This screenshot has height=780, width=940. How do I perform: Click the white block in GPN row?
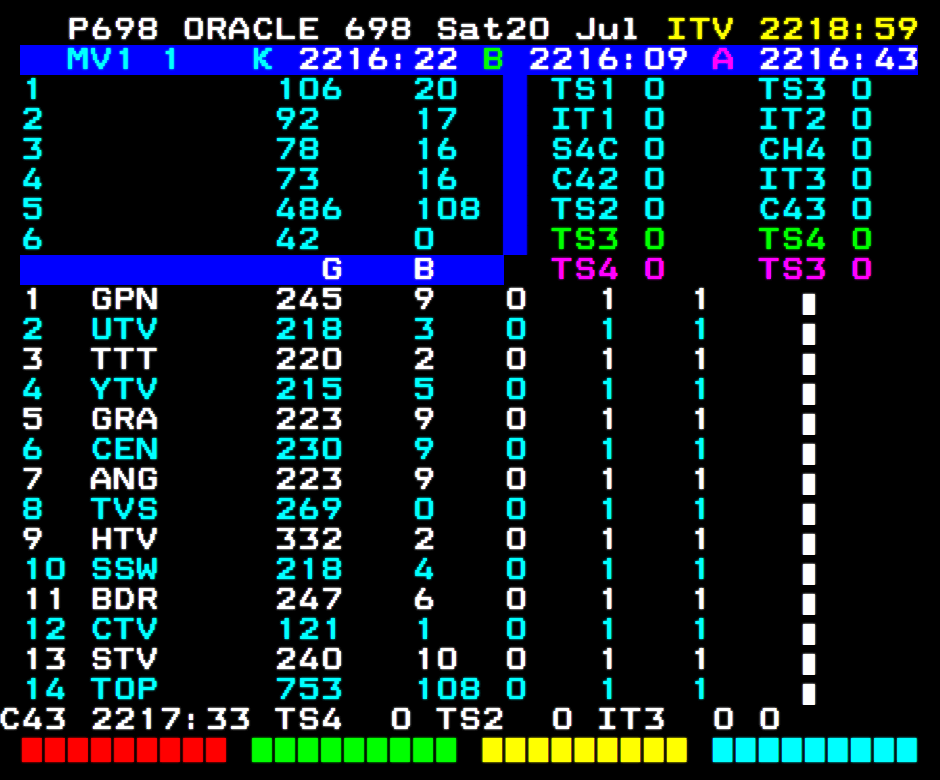pos(809,304)
